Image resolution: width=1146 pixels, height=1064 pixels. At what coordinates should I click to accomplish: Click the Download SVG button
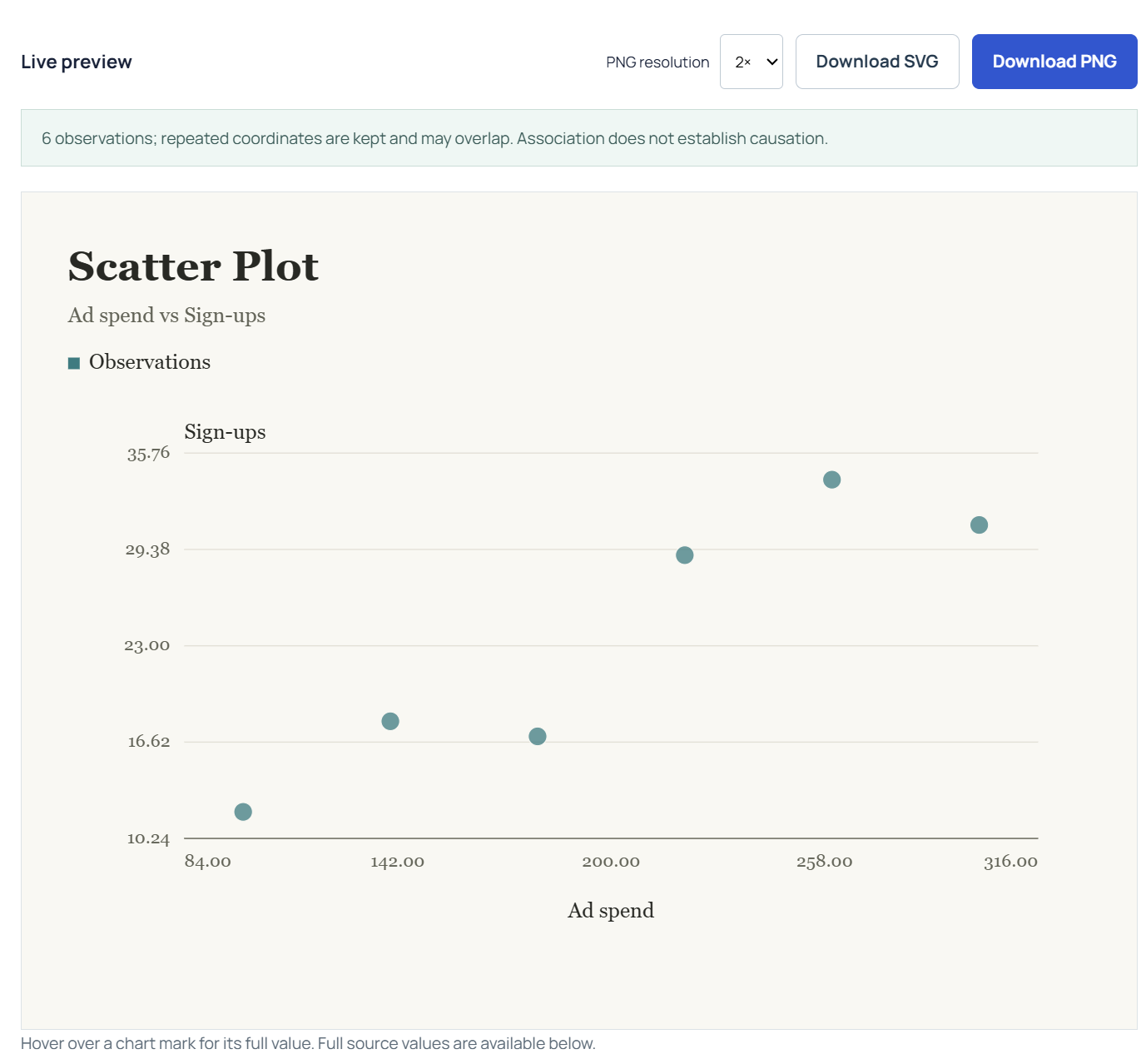[877, 62]
